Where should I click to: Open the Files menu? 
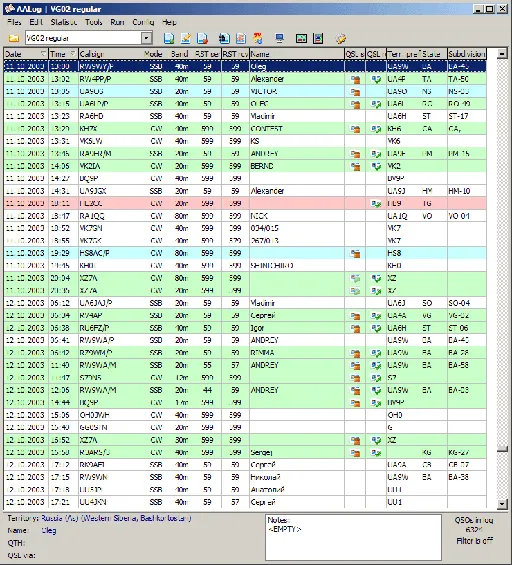(14, 22)
